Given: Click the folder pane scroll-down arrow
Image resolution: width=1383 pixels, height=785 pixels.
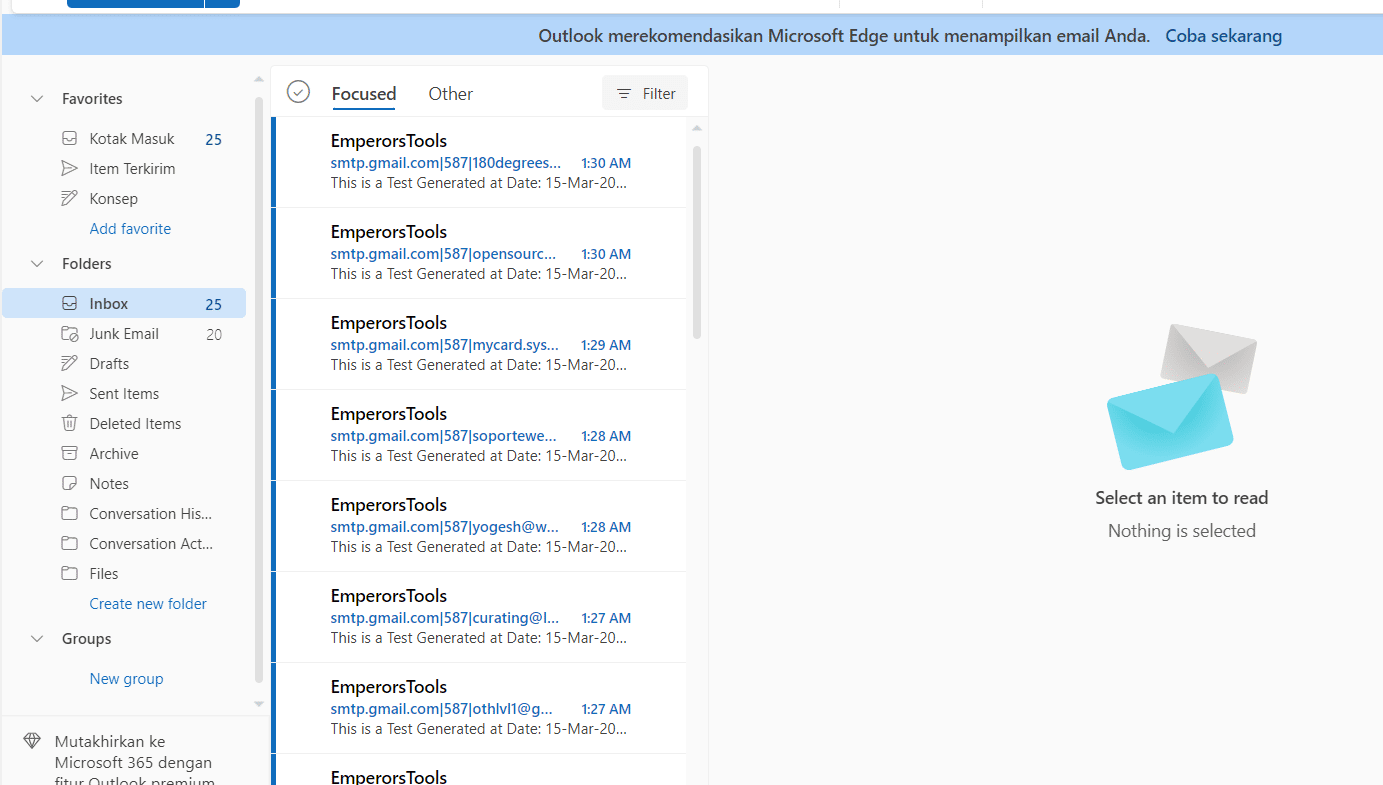Looking at the screenshot, I should tap(259, 704).
